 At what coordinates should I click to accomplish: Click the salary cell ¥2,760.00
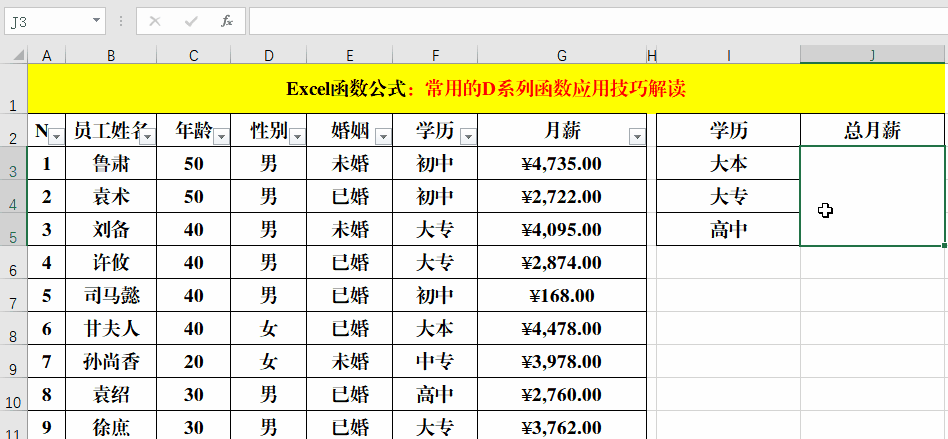click(562, 394)
